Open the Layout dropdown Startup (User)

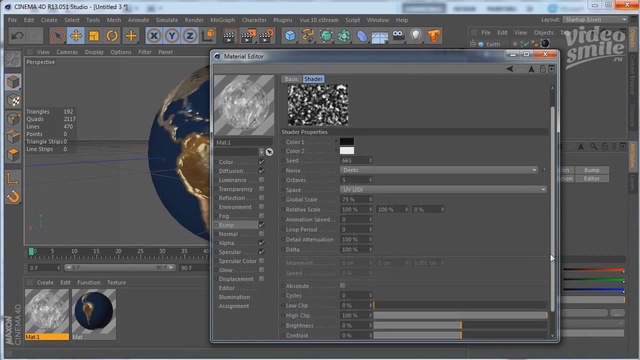click(595, 20)
